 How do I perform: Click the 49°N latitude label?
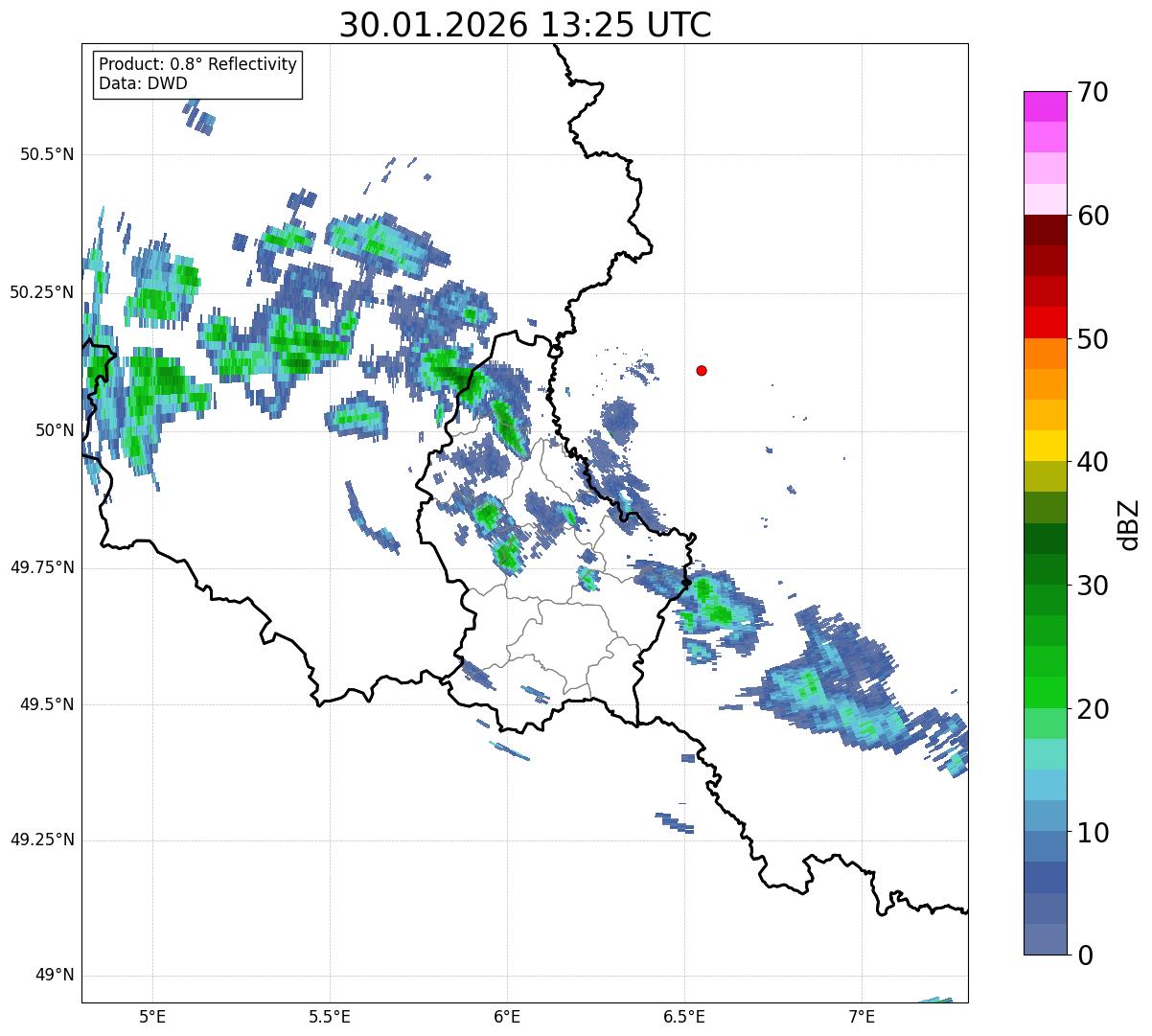55,976
